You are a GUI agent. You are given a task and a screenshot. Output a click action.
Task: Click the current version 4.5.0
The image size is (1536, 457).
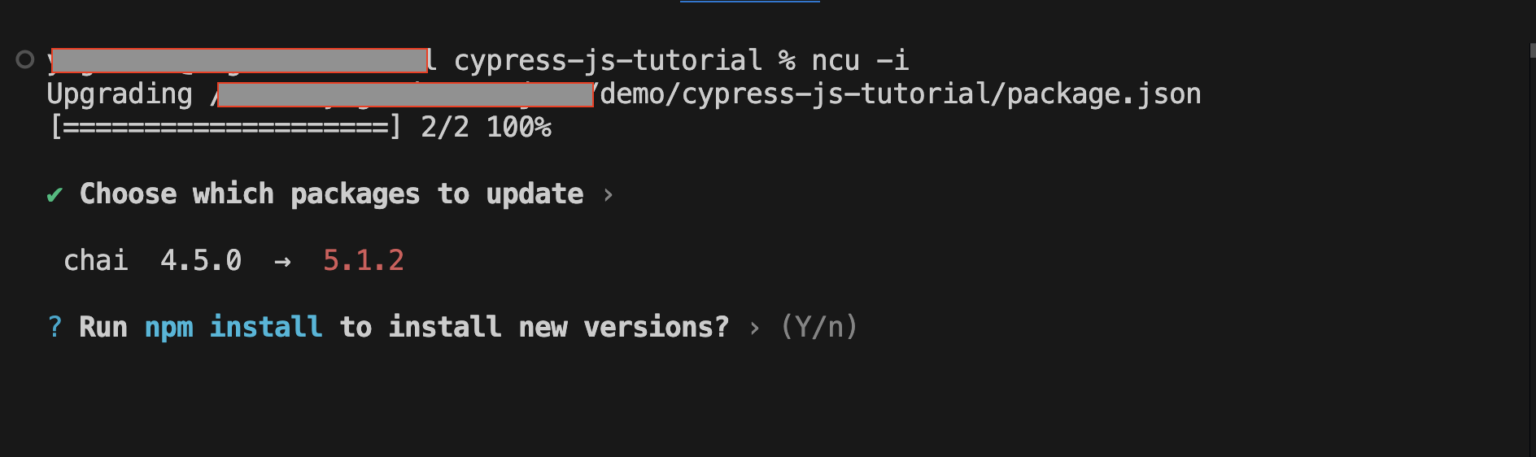click(x=201, y=261)
